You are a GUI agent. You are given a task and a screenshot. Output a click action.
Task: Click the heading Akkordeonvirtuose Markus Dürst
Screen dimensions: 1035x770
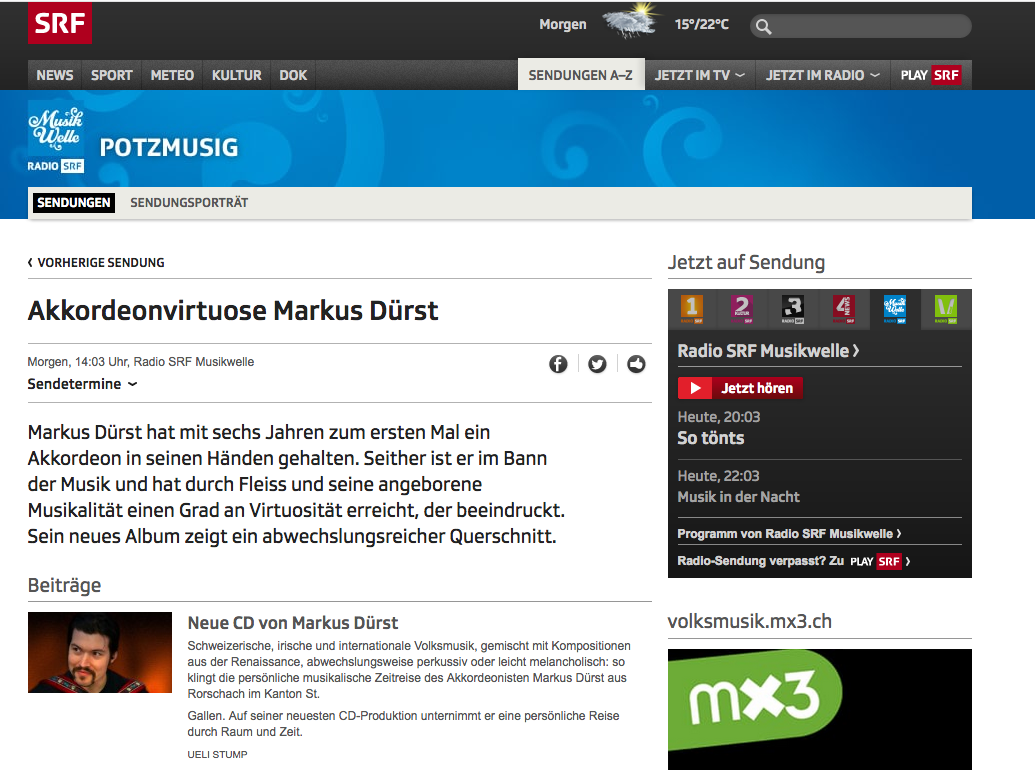point(233,311)
